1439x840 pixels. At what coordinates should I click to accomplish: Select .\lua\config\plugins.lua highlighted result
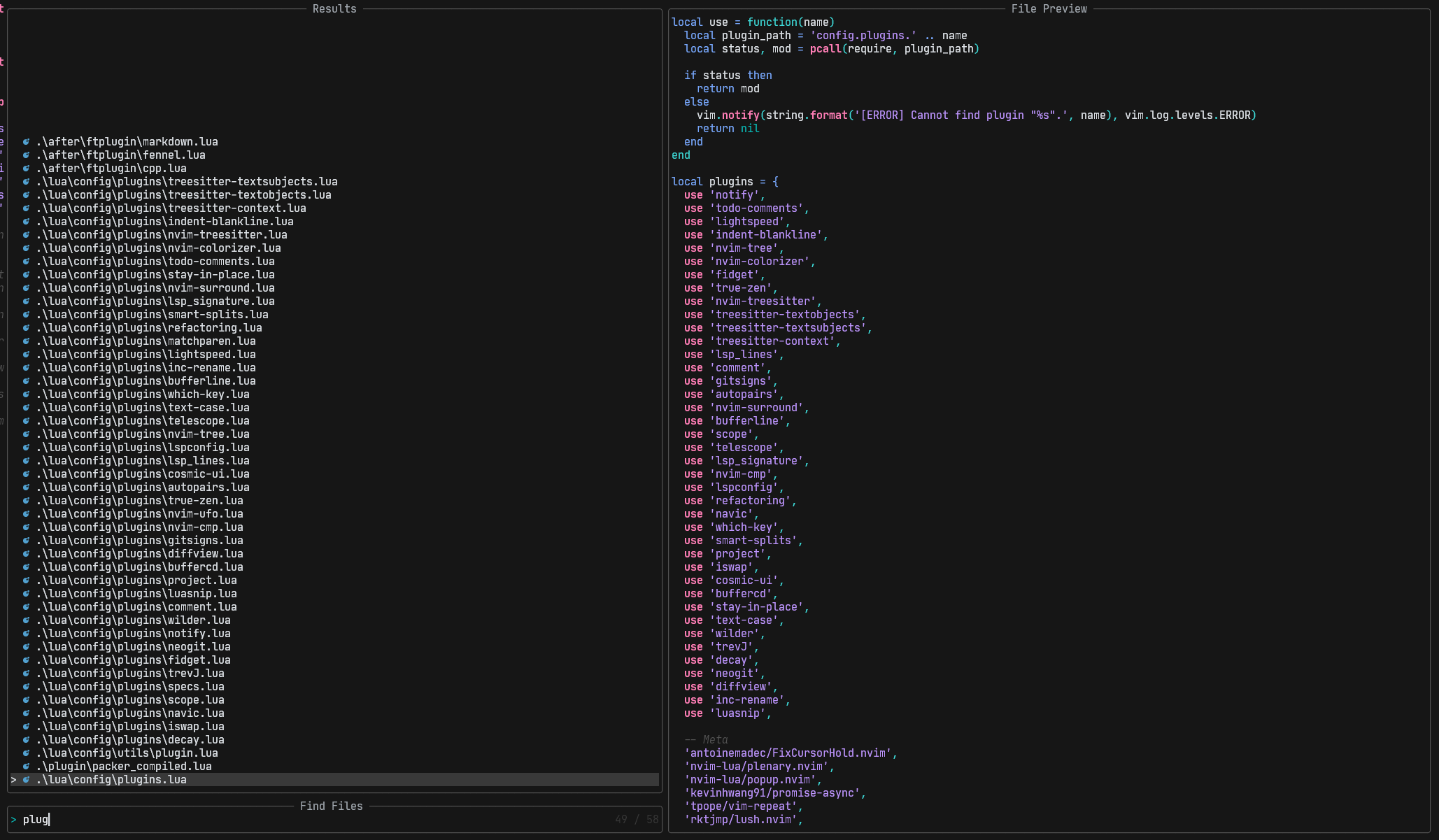point(334,780)
